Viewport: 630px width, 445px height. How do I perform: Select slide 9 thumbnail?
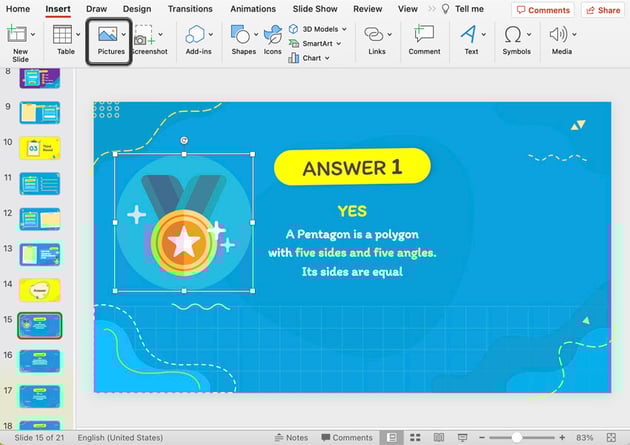(40, 112)
